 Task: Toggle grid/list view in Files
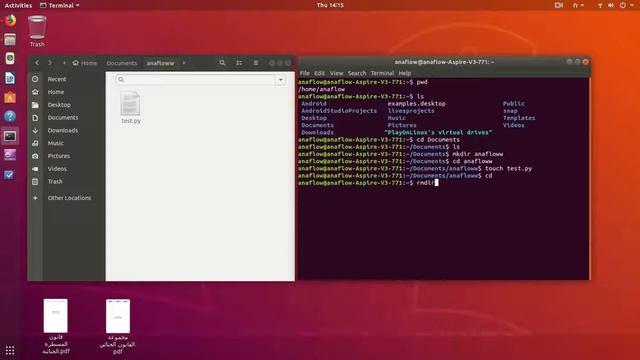pos(239,63)
